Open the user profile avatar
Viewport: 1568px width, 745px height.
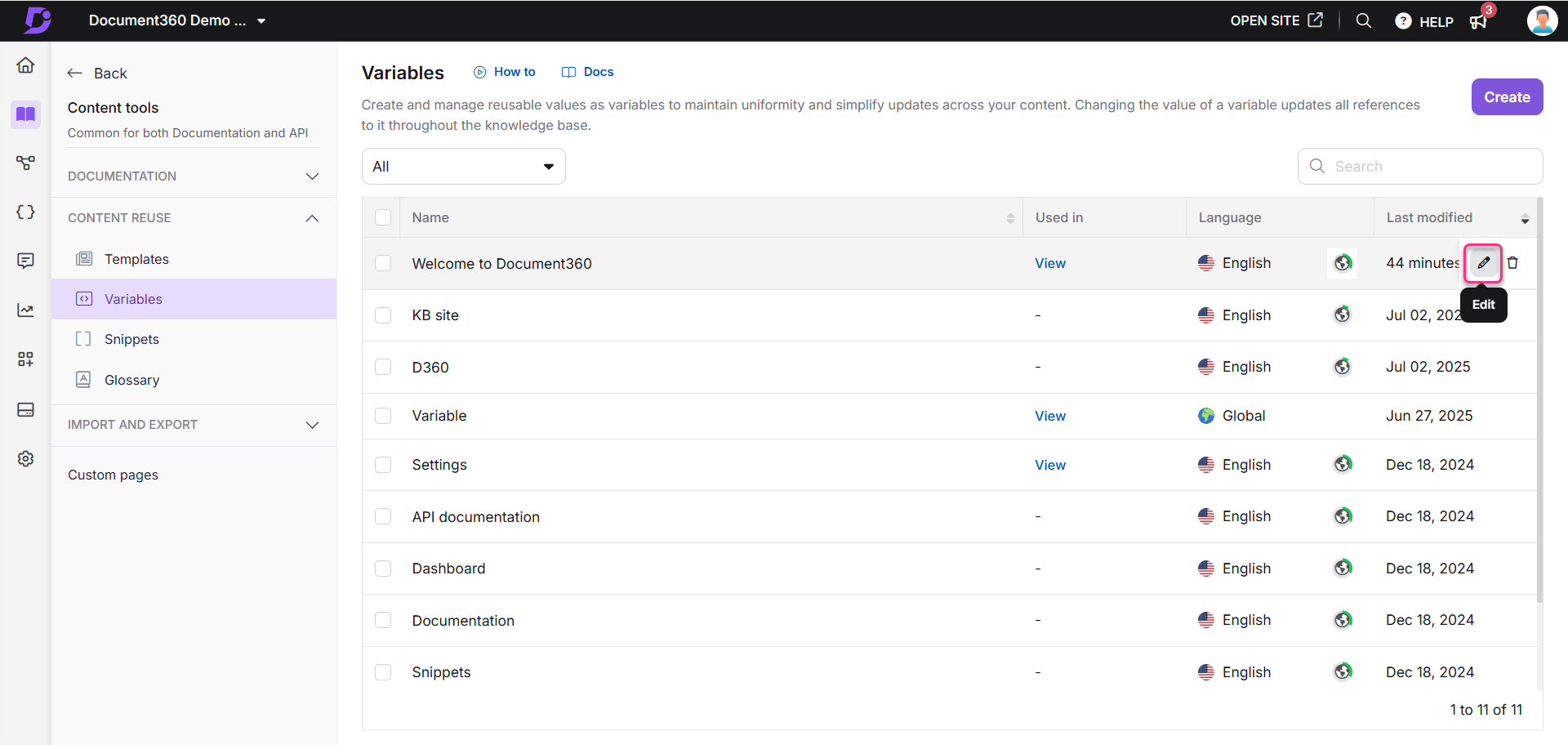(x=1542, y=20)
